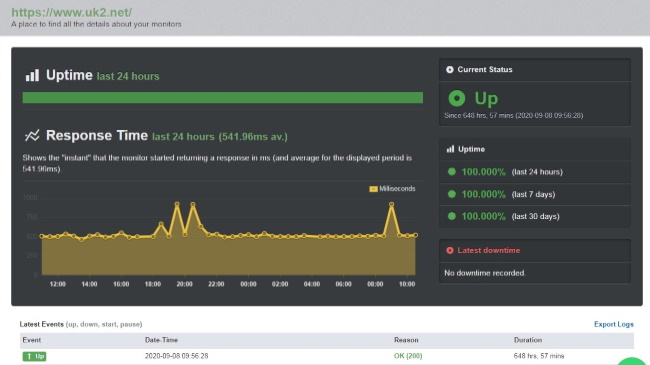The image size is (650, 365).
Task: Click green dot beside last 7 days
Action: click(452, 194)
